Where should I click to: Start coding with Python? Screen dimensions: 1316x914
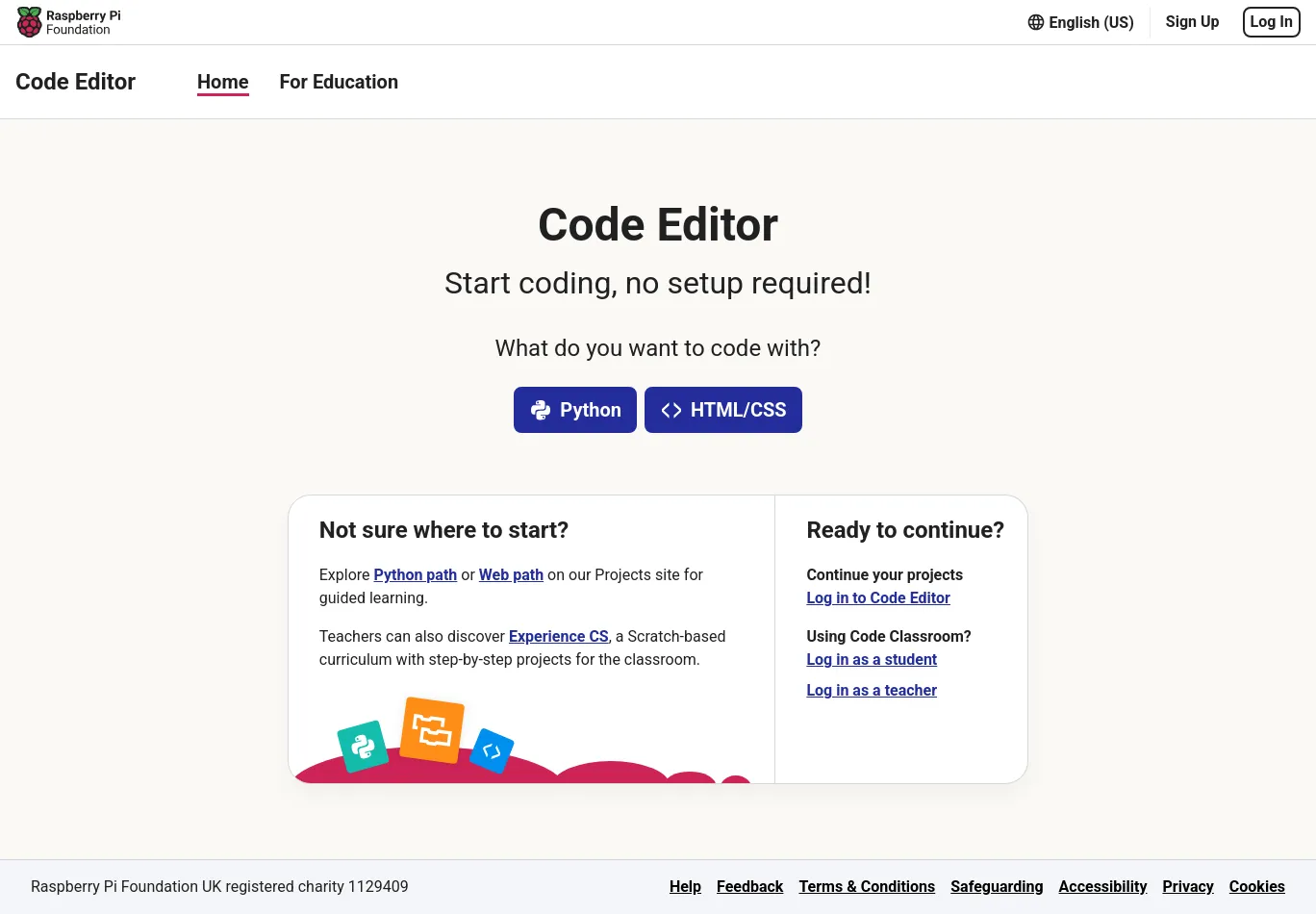[x=575, y=410]
